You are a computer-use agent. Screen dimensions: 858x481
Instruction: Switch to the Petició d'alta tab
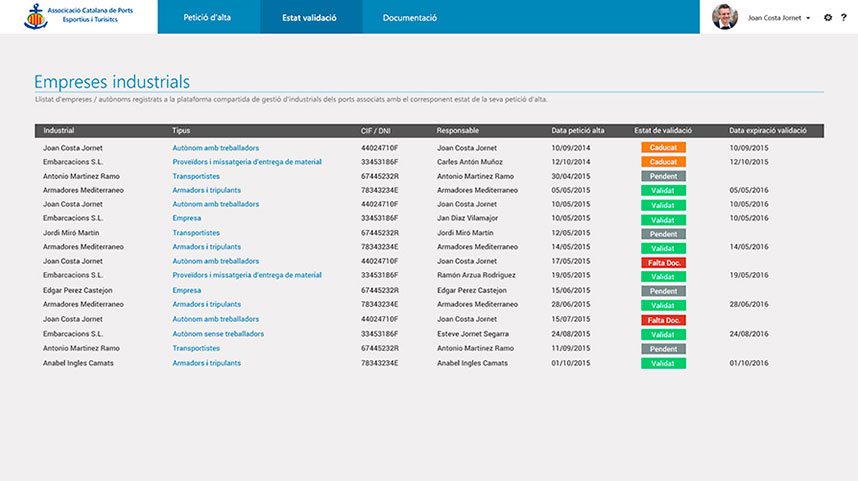pyautogui.click(x=207, y=17)
